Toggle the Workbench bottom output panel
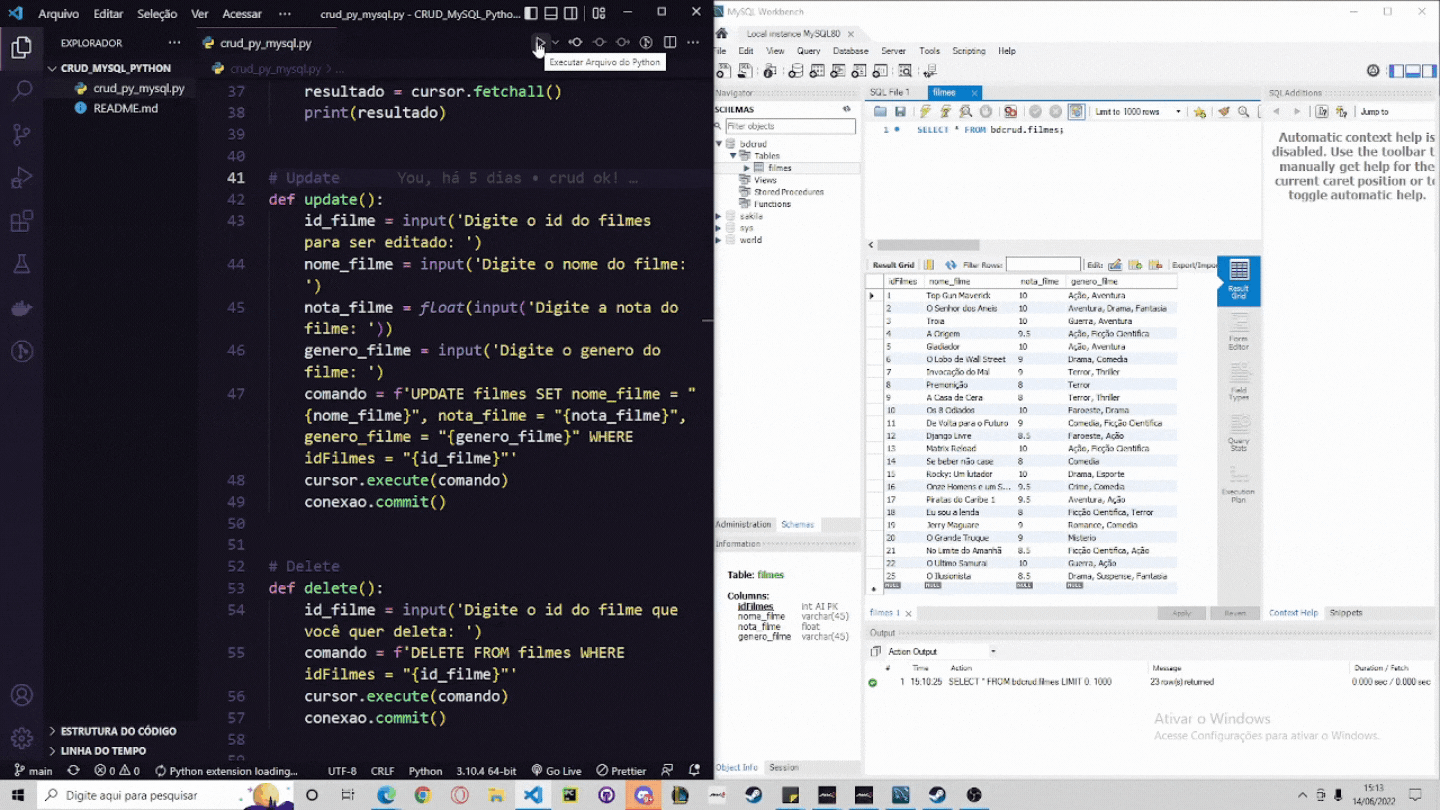 point(1411,71)
